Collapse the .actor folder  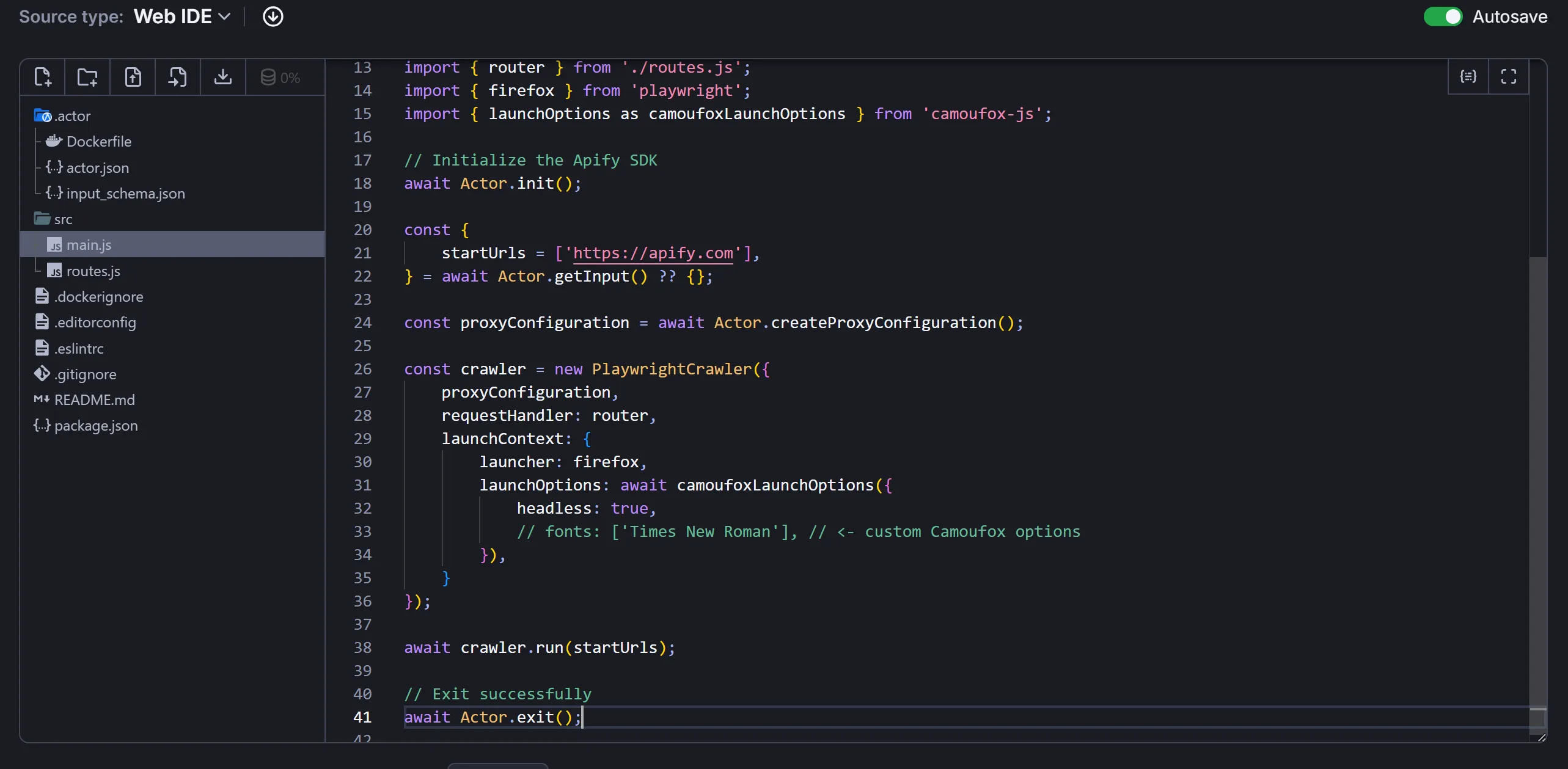pyautogui.click(x=62, y=115)
